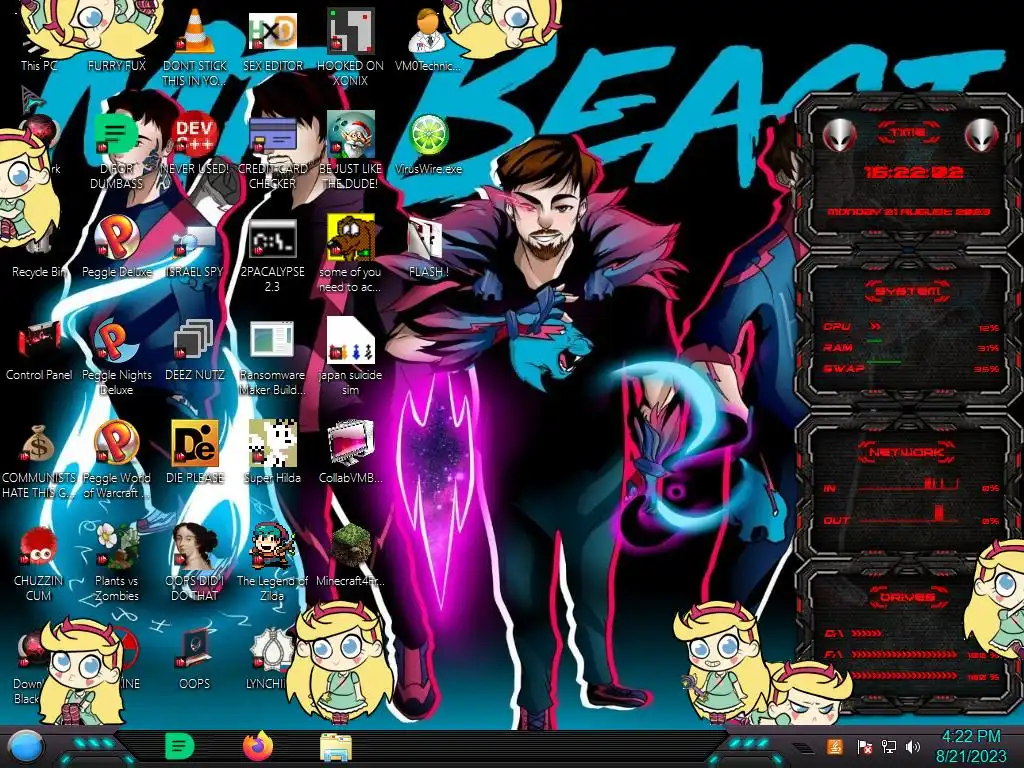Viewport: 1024px width, 768px height.
Task: Click the F:\ drive usage bar
Action: (904, 654)
